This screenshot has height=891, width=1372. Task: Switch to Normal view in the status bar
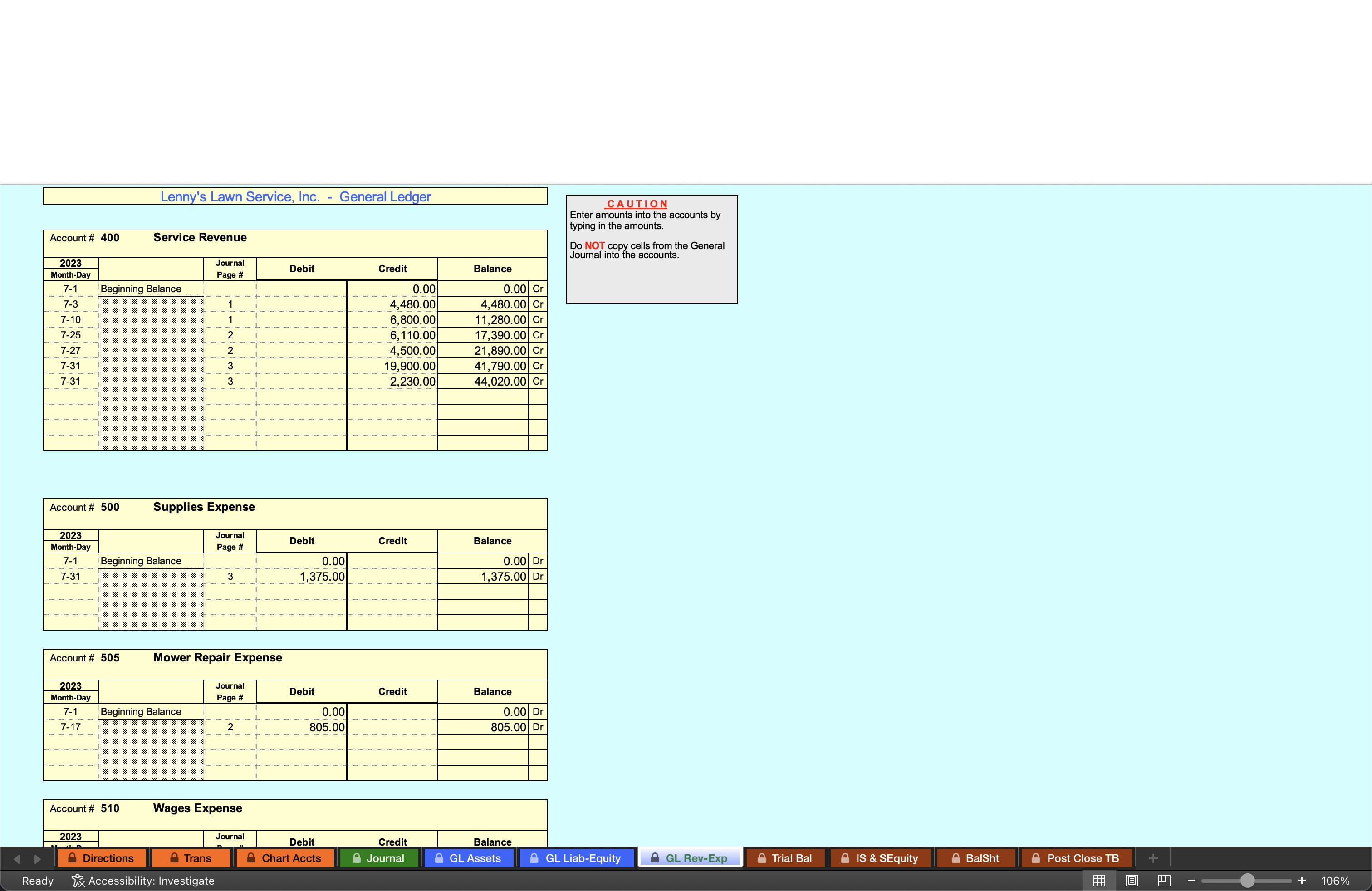(1099, 880)
